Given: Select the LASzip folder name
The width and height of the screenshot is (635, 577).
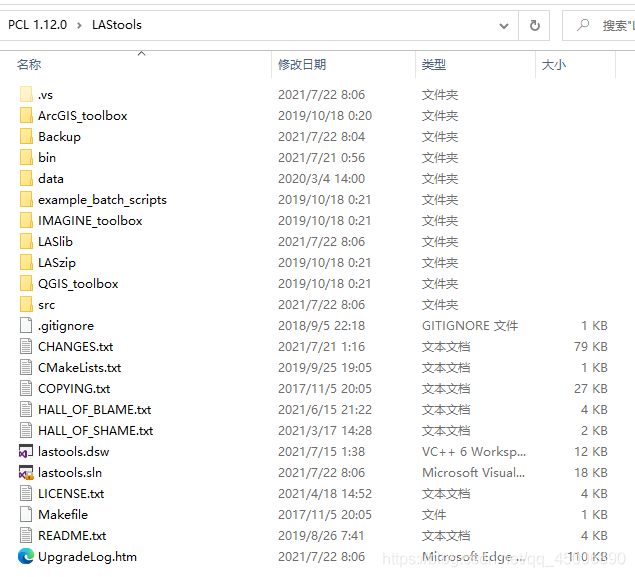Looking at the screenshot, I should [x=57, y=263].
